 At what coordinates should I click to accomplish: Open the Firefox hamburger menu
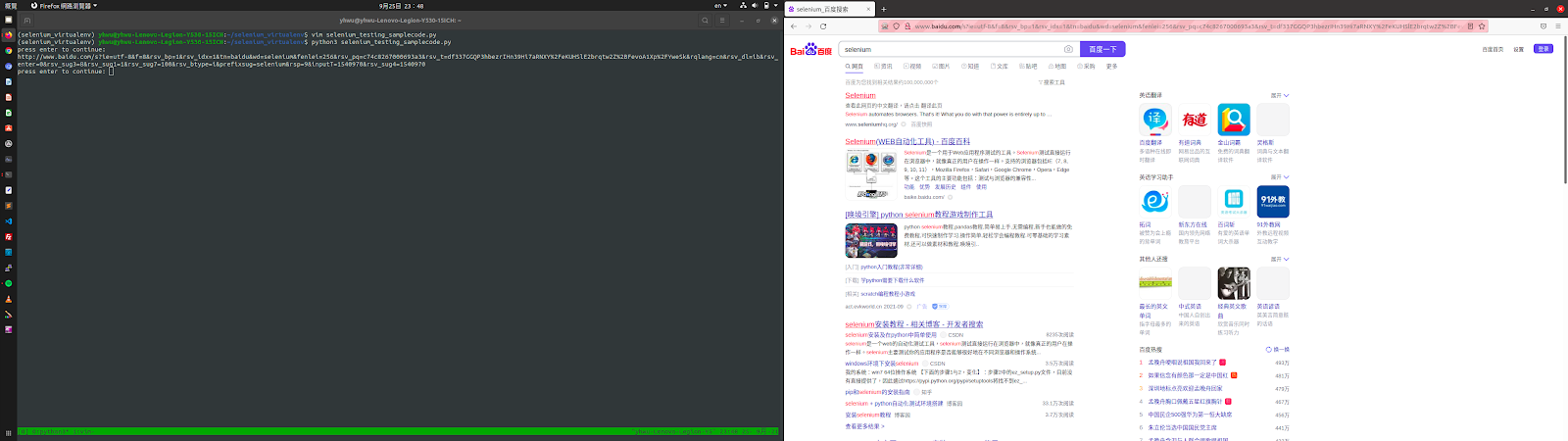[x=1558, y=26]
